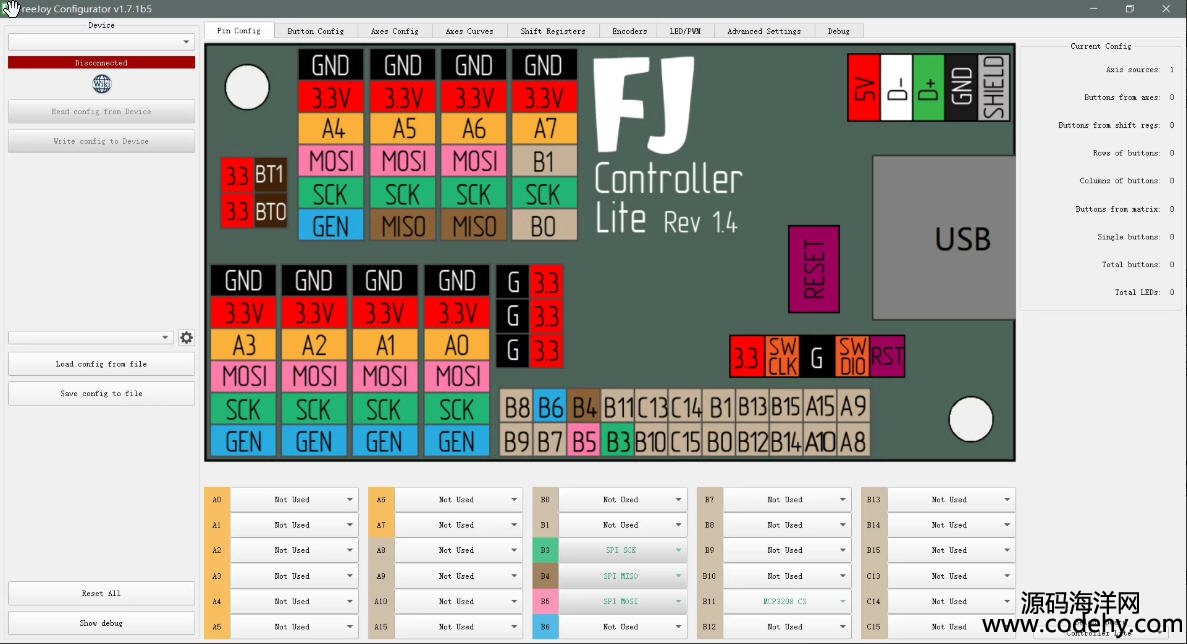Expand the A4 pin dropdown
The height and width of the screenshot is (644, 1187).
(293, 602)
